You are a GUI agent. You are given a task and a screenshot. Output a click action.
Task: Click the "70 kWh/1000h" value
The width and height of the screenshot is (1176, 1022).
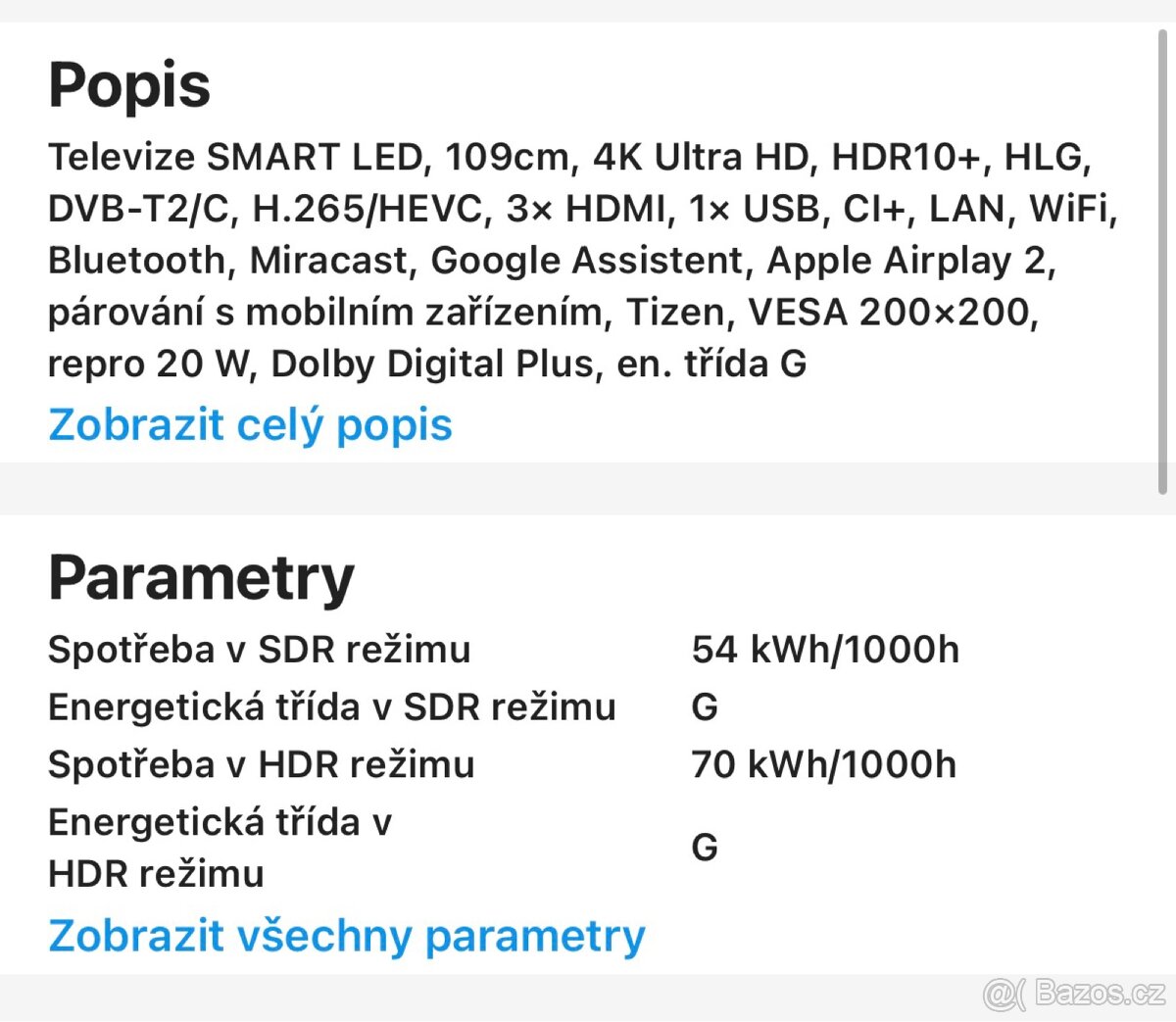(823, 764)
